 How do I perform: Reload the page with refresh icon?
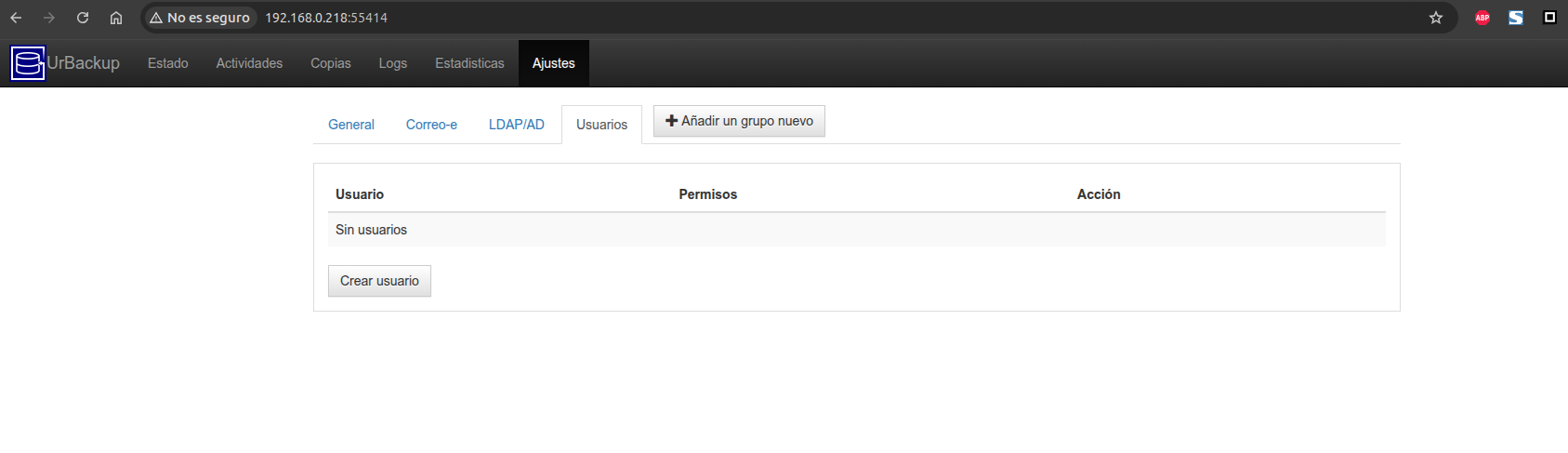(83, 18)
